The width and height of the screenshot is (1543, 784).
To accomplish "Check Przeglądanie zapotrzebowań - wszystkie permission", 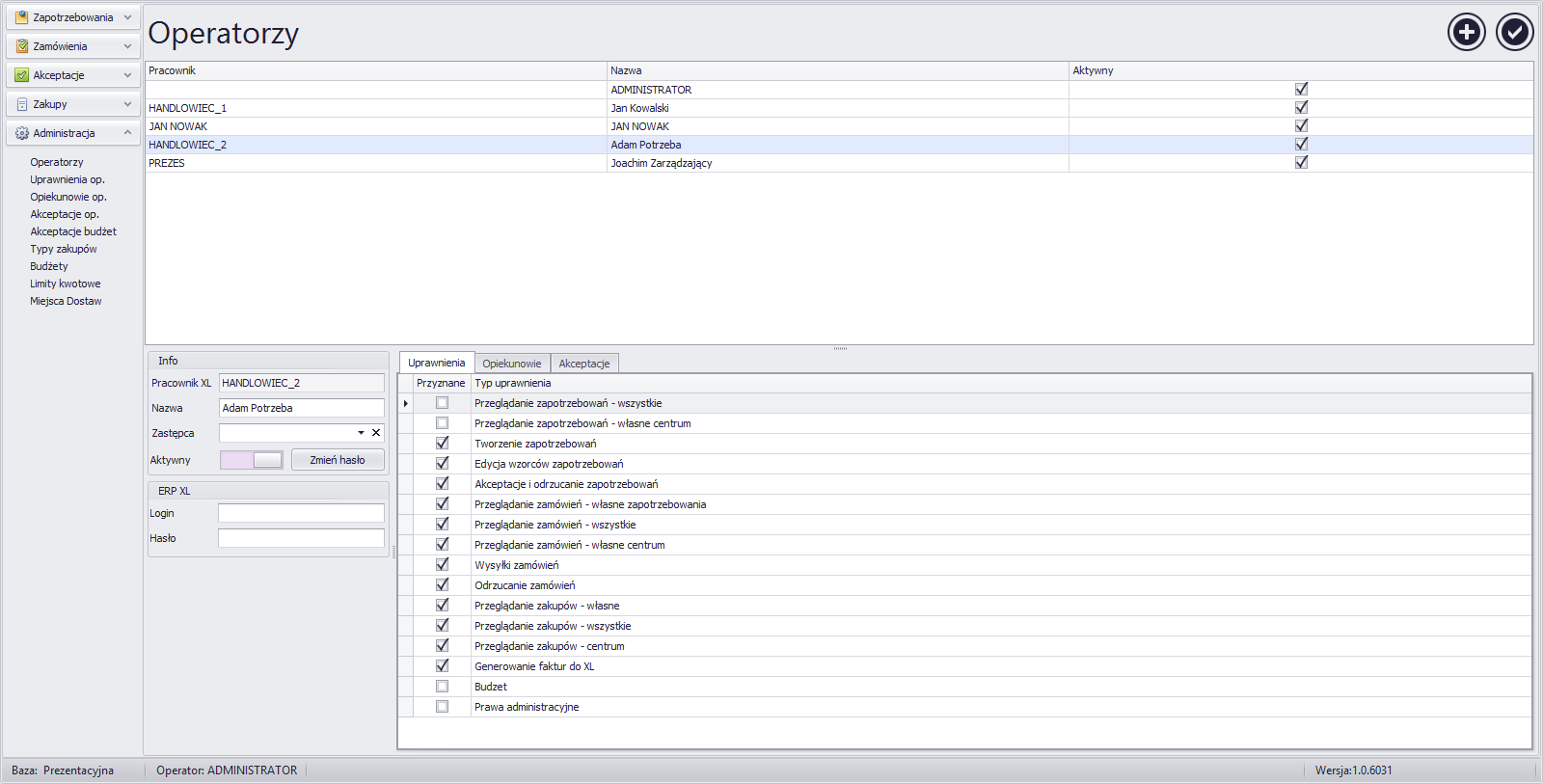I will [442, 403].
